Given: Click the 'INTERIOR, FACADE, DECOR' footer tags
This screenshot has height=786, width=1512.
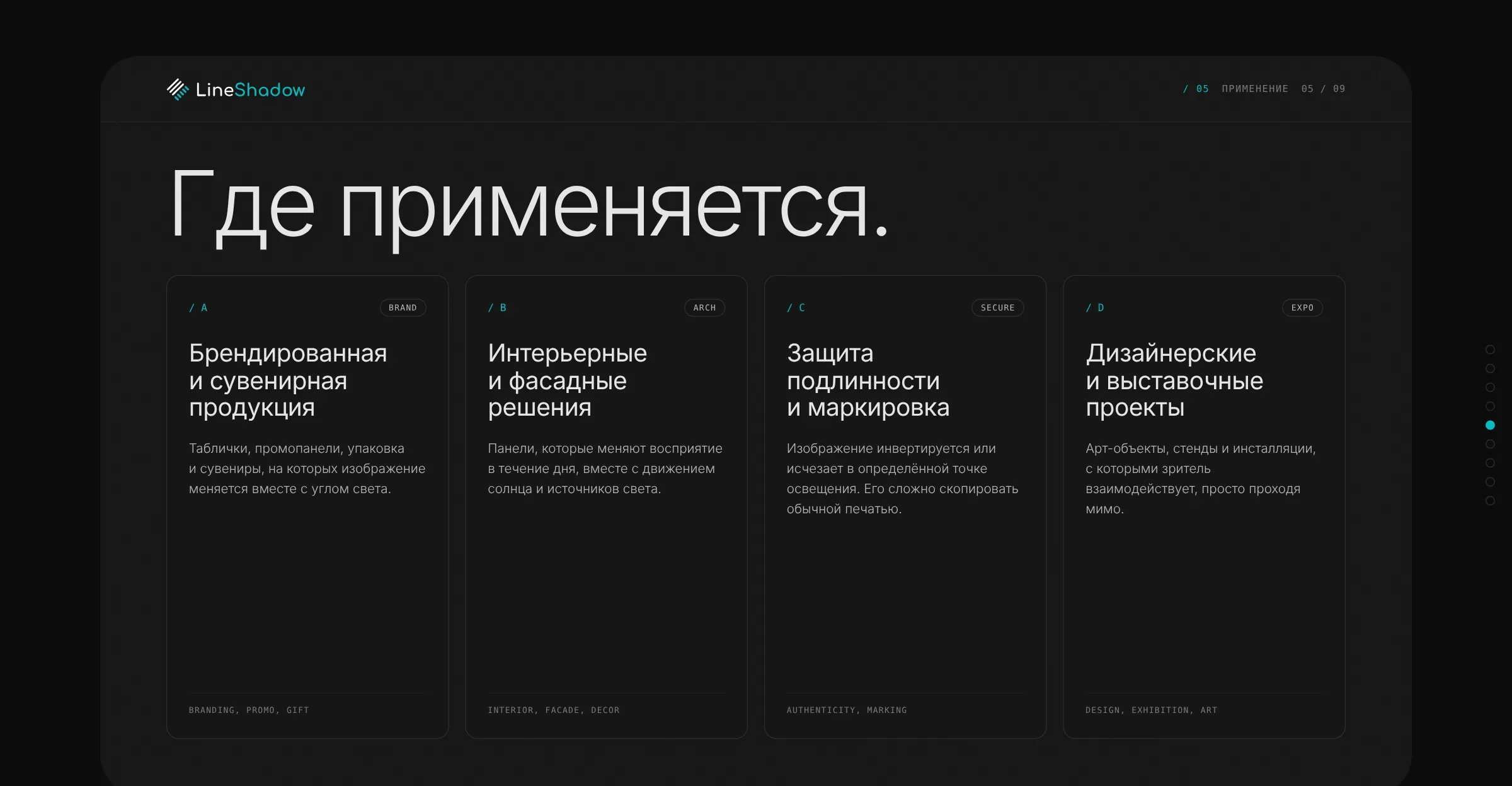Looking at the screenshot, I should pyautogui.click(x=553, y=710).
